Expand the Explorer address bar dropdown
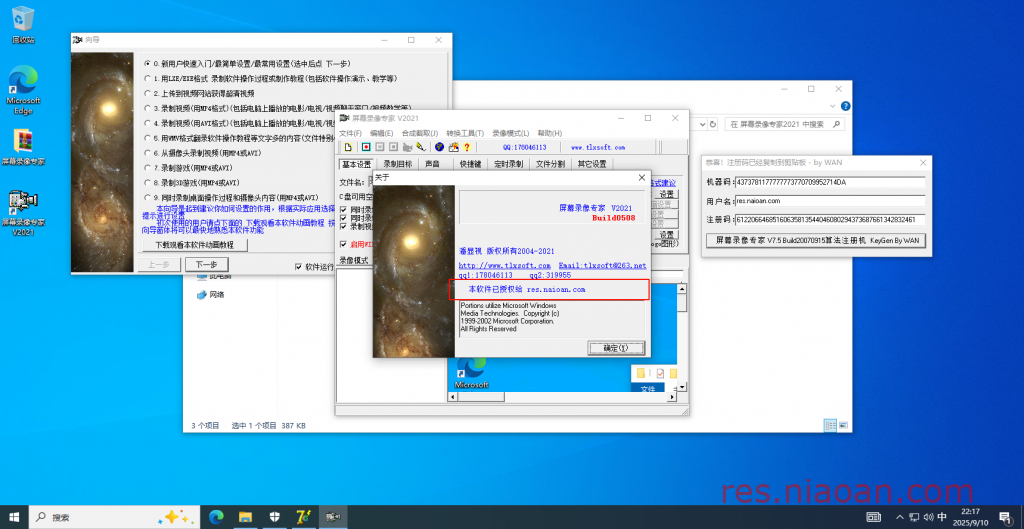The height and width of the screenshot is (529, 1024). pos(701,124)
